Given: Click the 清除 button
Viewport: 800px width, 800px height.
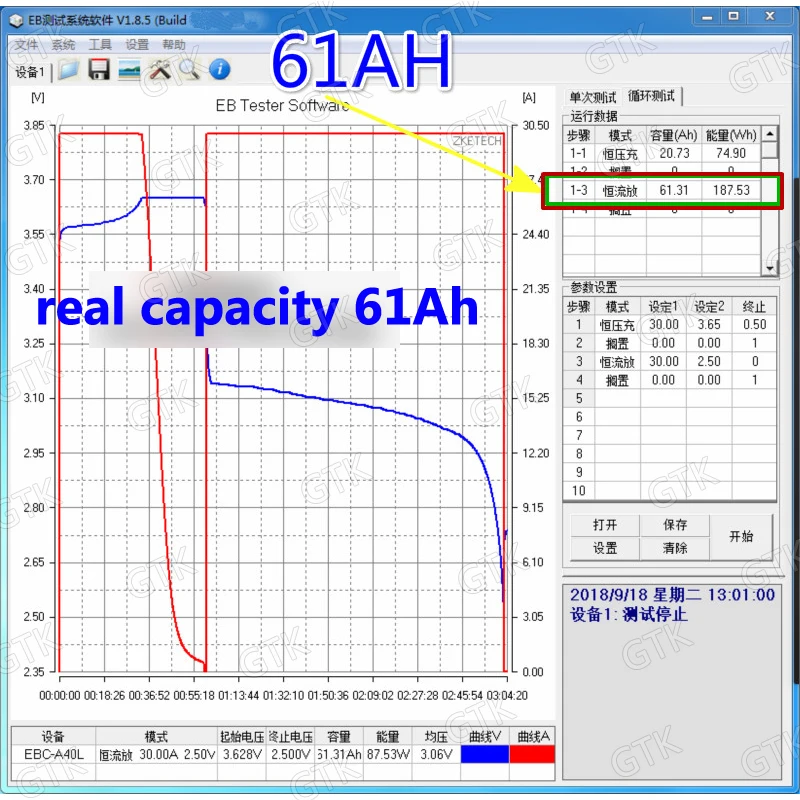Looking at the screenshot, I should coord(674,548).
